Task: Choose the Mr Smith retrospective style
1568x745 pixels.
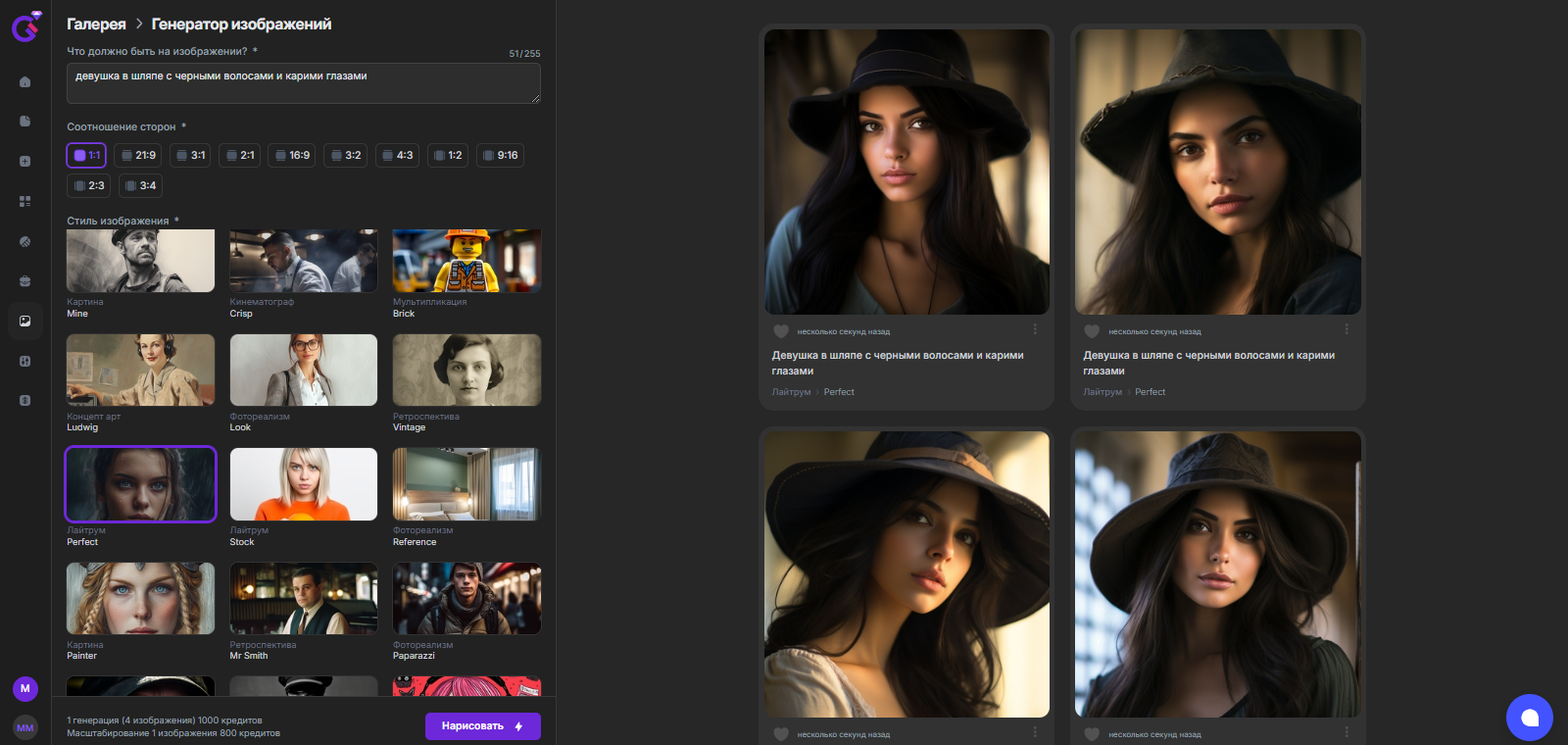Action: tap(304, 598)
